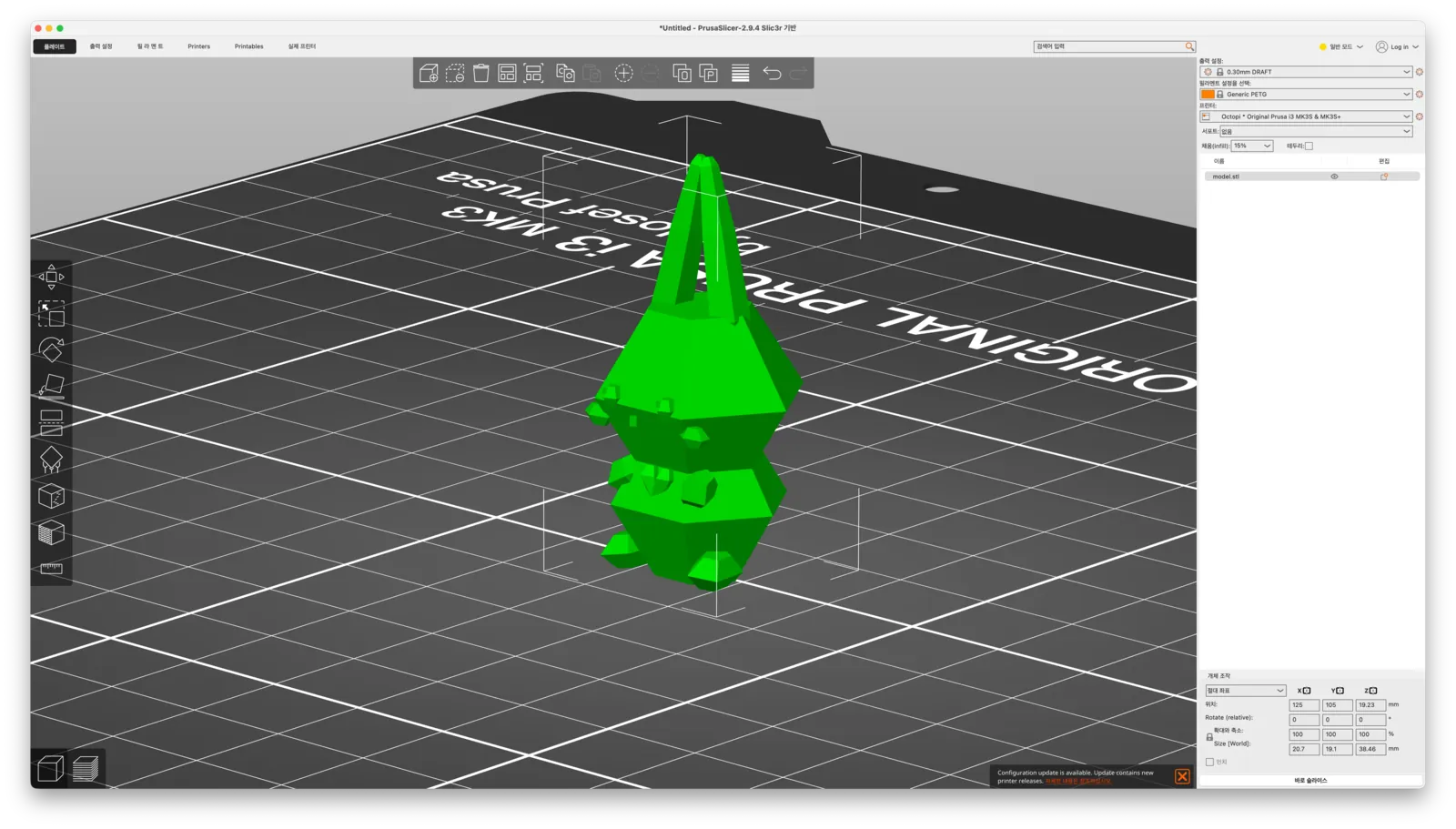Open the Print Settings tab
The width and height of the screenshot is (1456, 829).
tap(101, 46)
